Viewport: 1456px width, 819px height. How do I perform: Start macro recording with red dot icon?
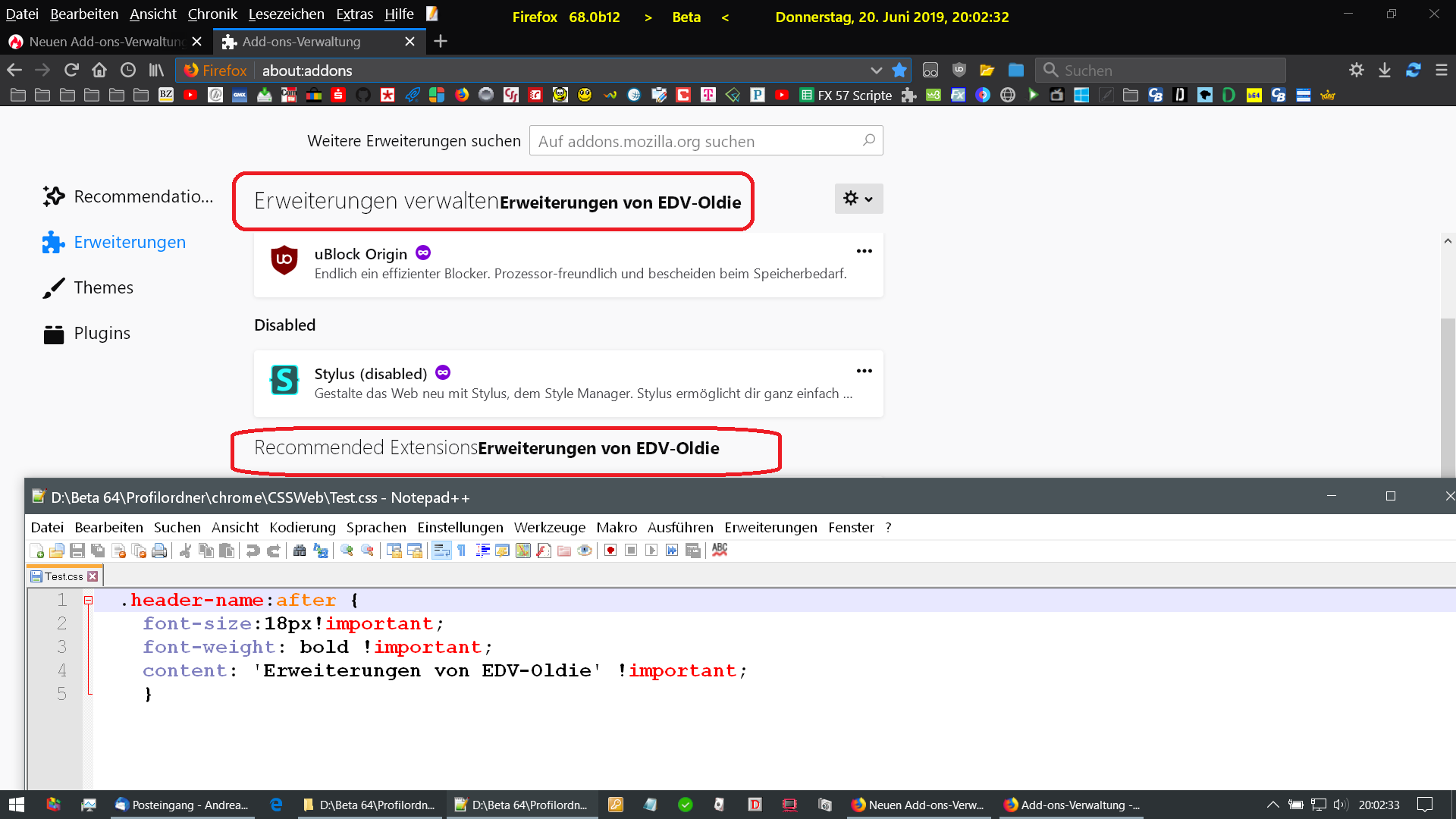coord(610,551)
